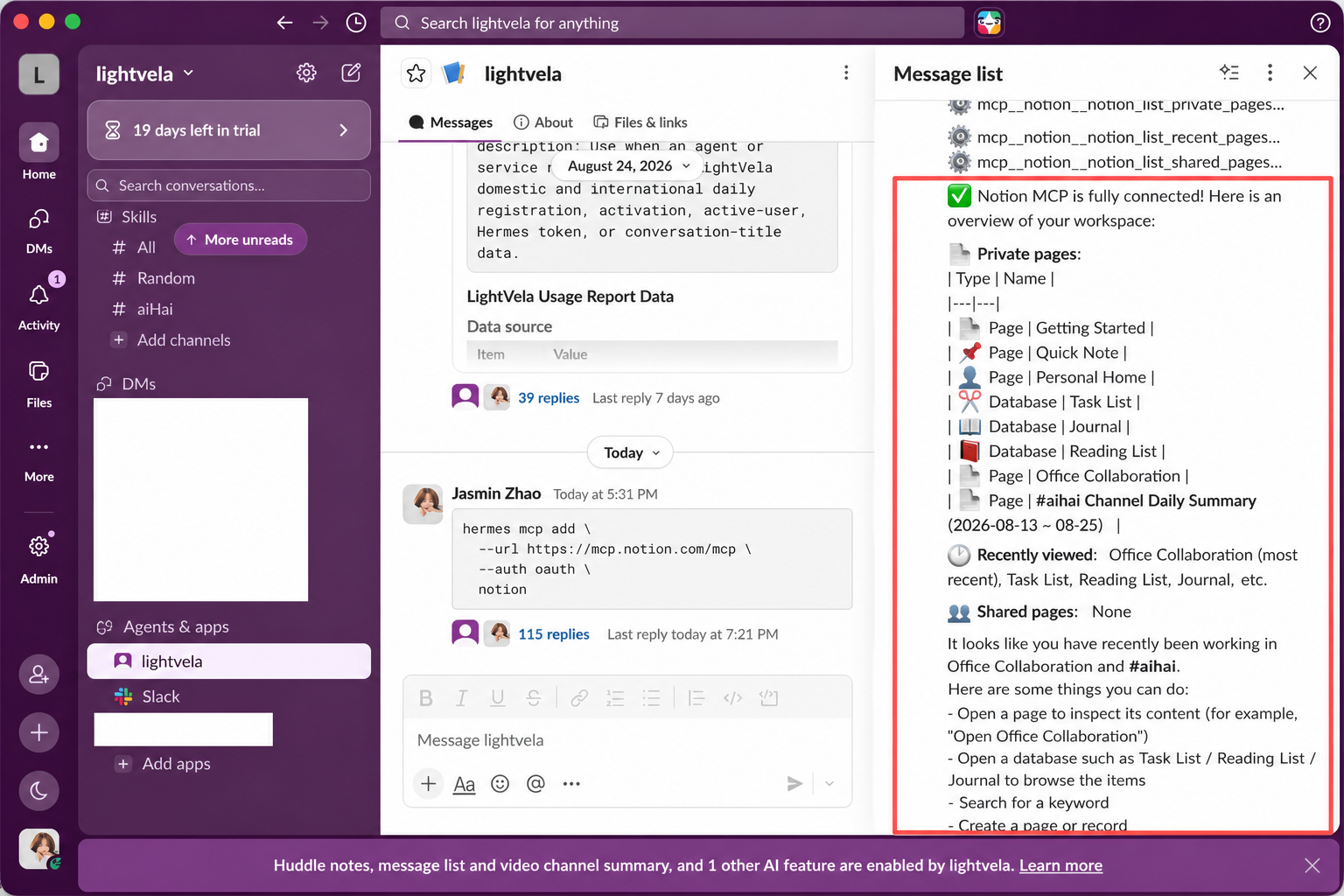Send the message
The width and height of the screenshot is (1344, 896).
pyautogui.click(x=794, y=784)
